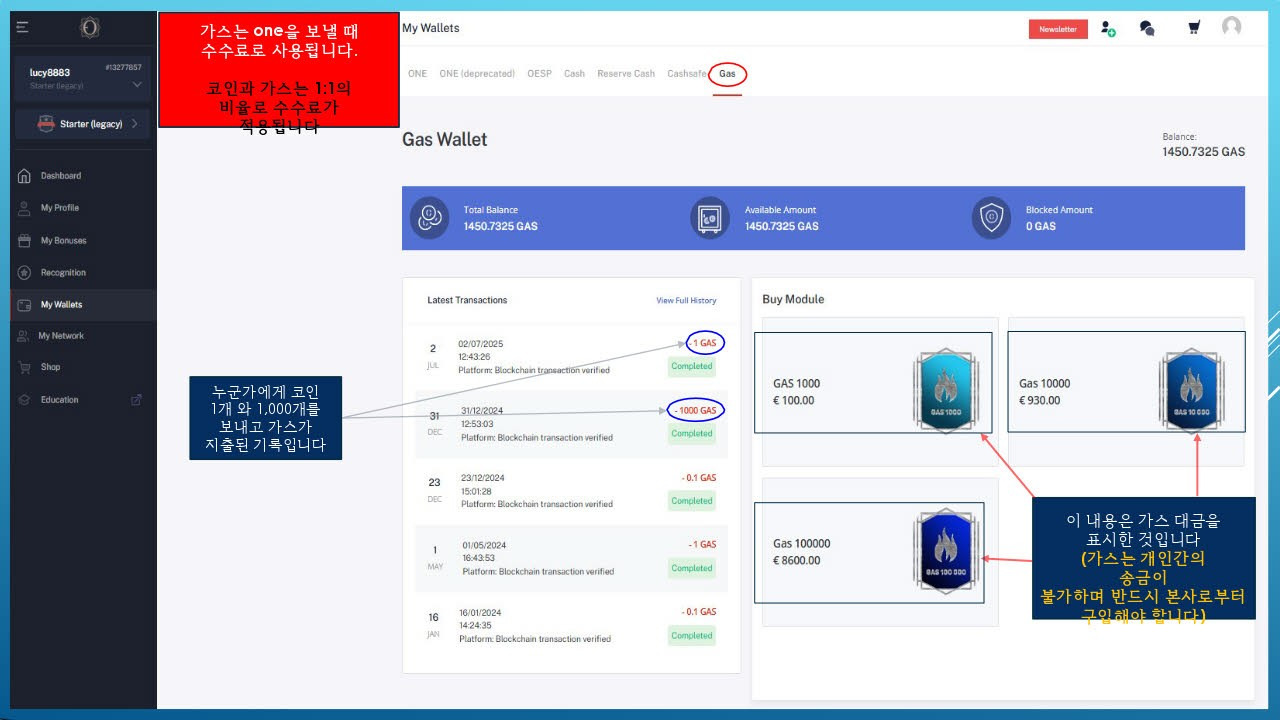The image size is (1280, 720).
Task: Click the Recognition star icon
Action: coord(25,273)
